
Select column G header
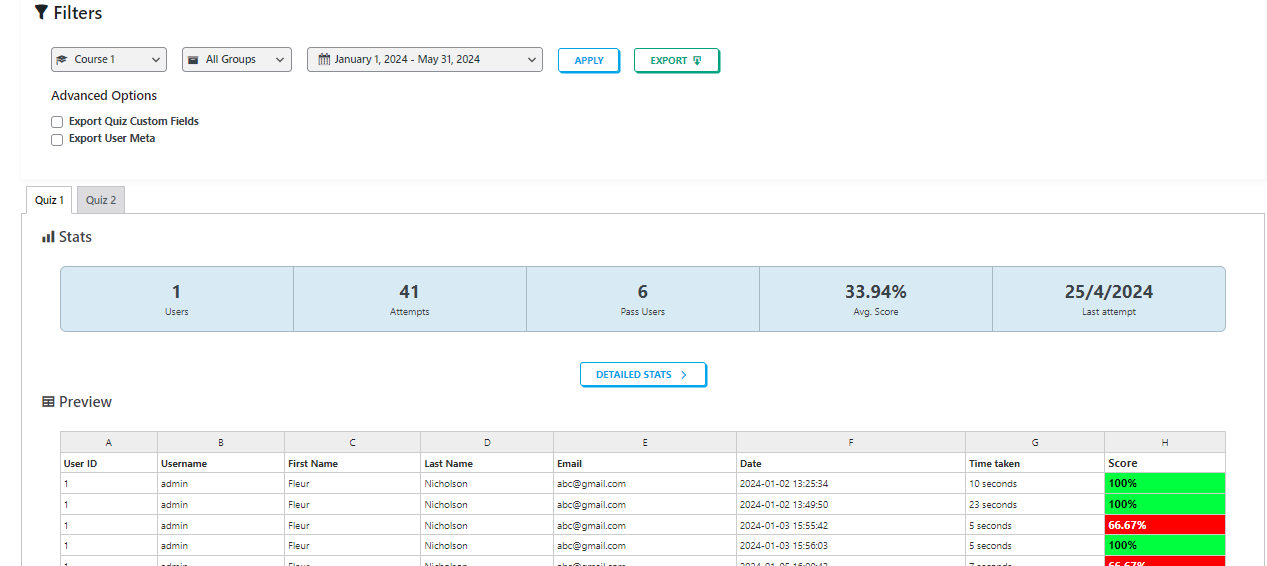tap(1035, 443)
